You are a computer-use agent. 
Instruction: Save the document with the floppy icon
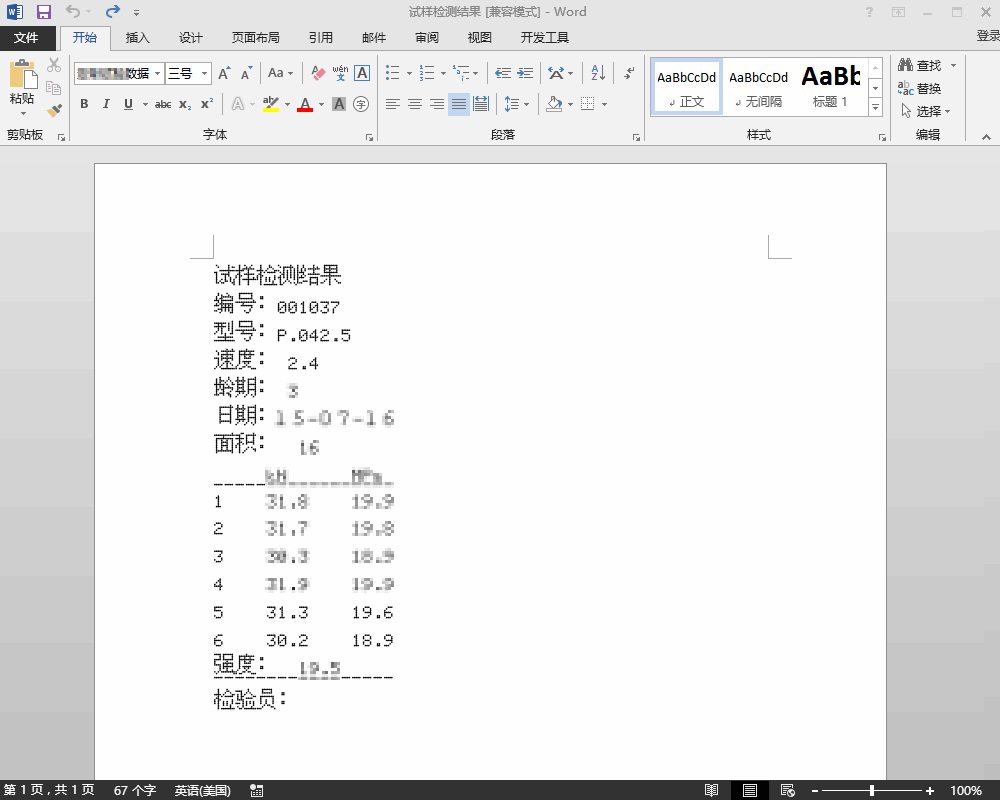click(x=43, y=11)
